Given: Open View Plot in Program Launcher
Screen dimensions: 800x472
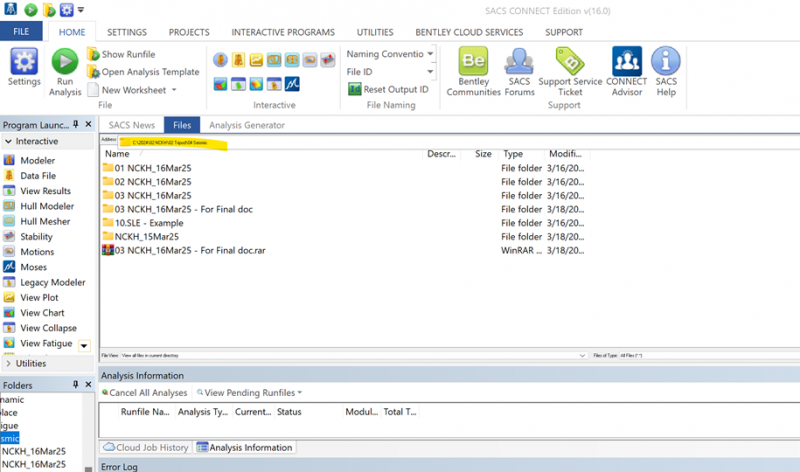Looking at the screenshot, I should pyautogui.click(x=39, y=297).
